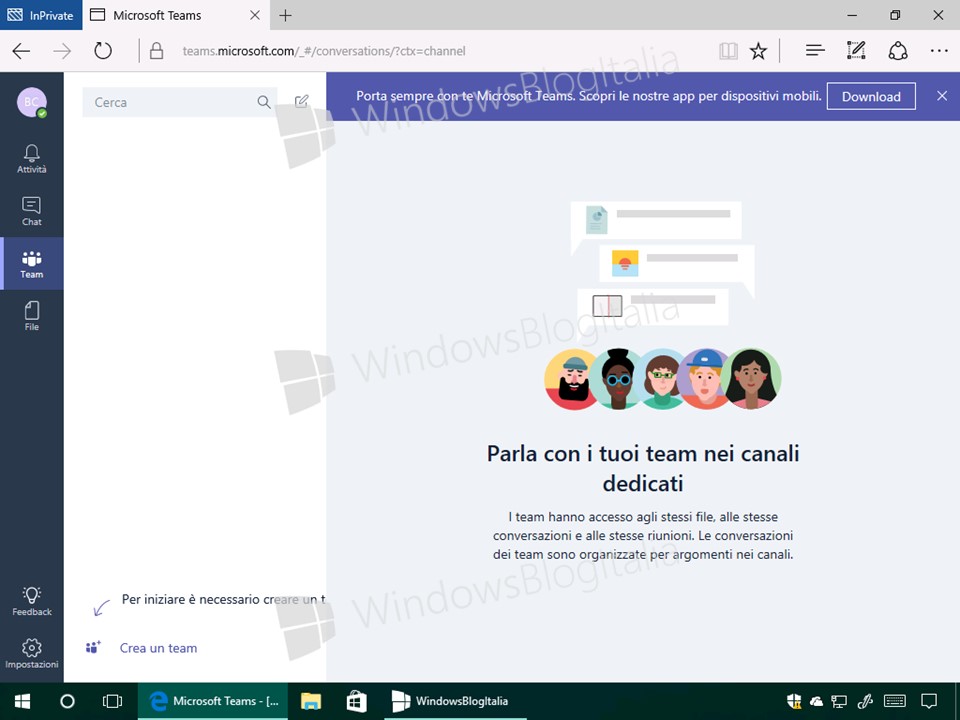The height and width of the screenshot is (720, 960).
Task: Open the Feedback lightbulb panel
Action: [31, 601]
